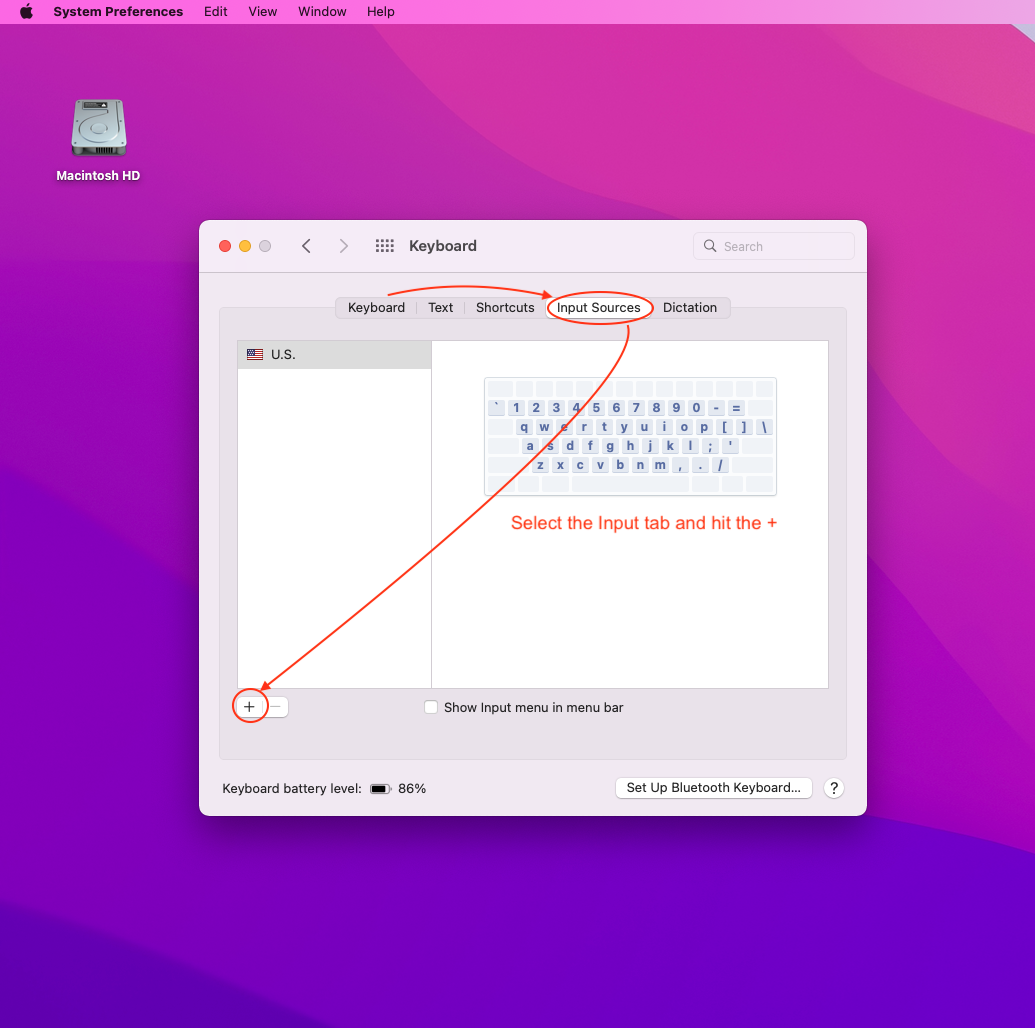
Task: Click the Keyboard window title
Action: click(x=443, y=246)
